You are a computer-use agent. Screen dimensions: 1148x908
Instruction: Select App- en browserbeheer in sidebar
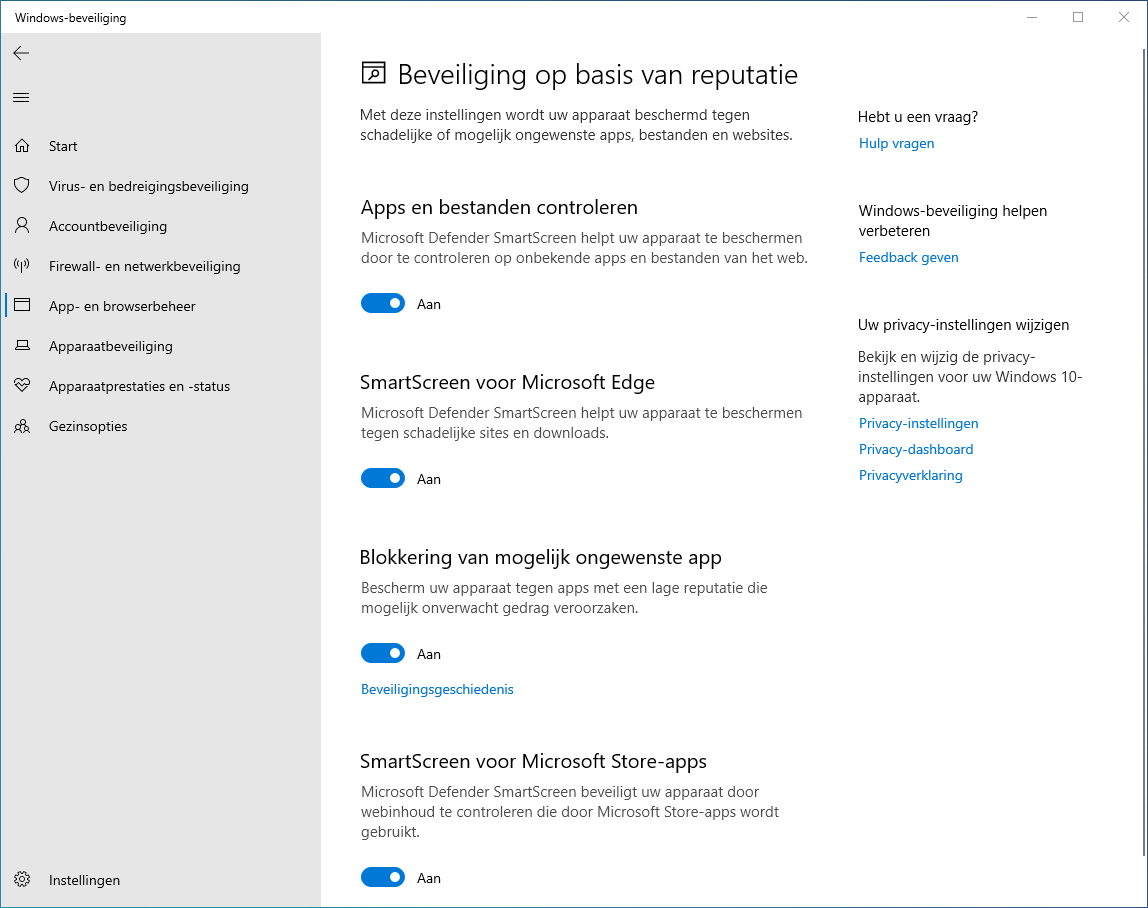coord(122,306)
